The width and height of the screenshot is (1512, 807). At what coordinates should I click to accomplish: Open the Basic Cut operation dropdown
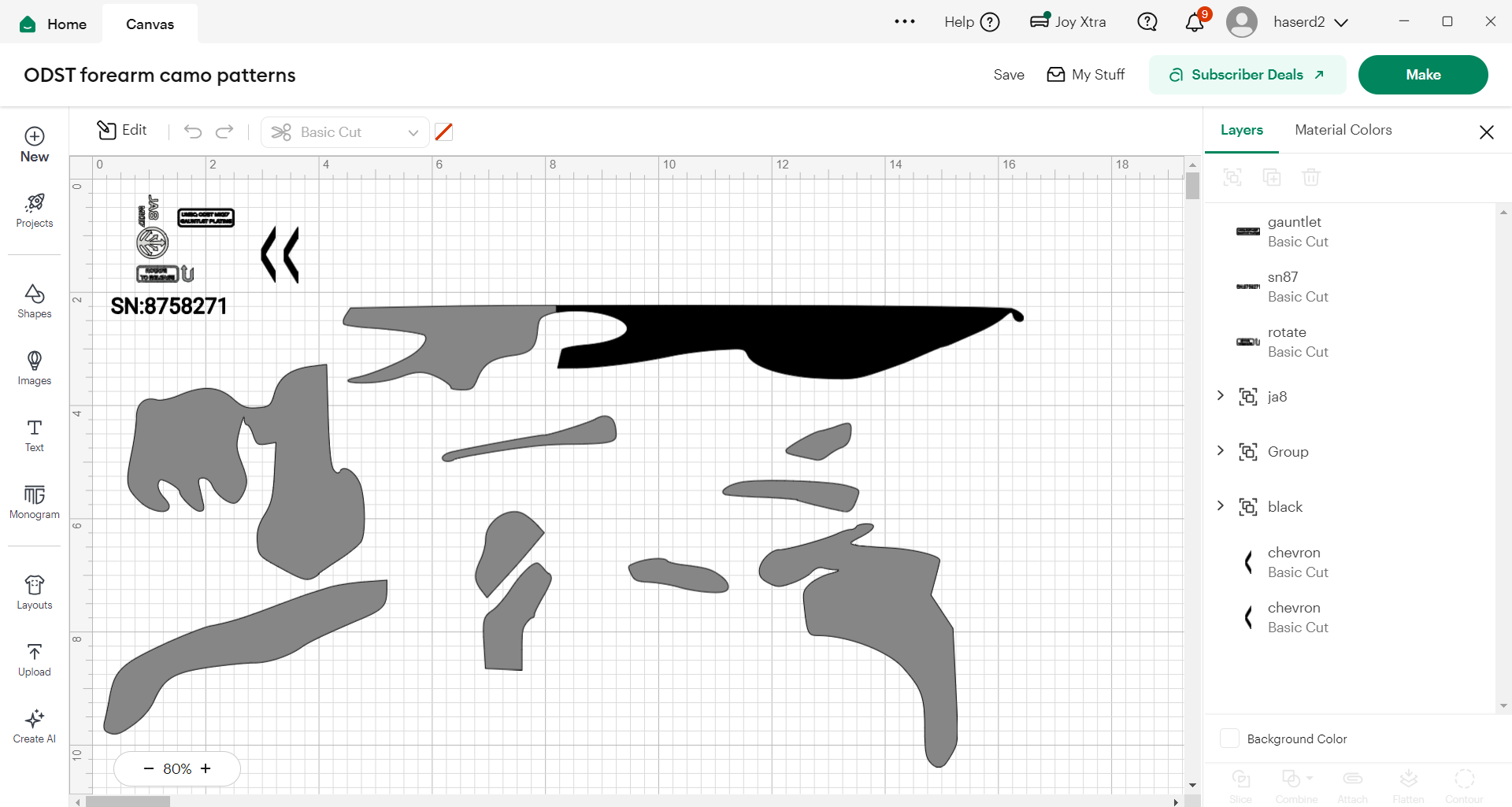345,132
